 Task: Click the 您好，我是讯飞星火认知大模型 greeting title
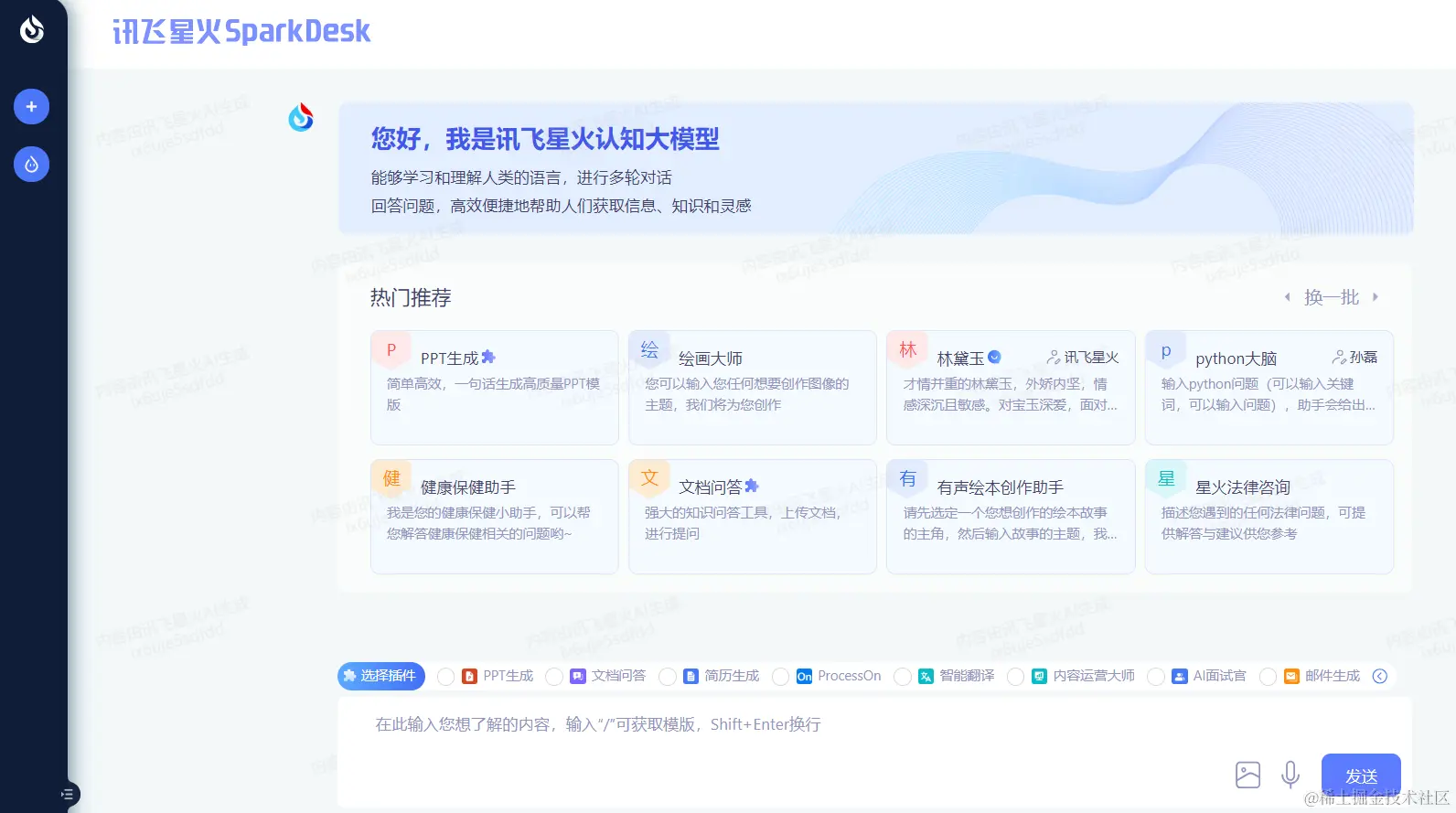tap(545, 139)
